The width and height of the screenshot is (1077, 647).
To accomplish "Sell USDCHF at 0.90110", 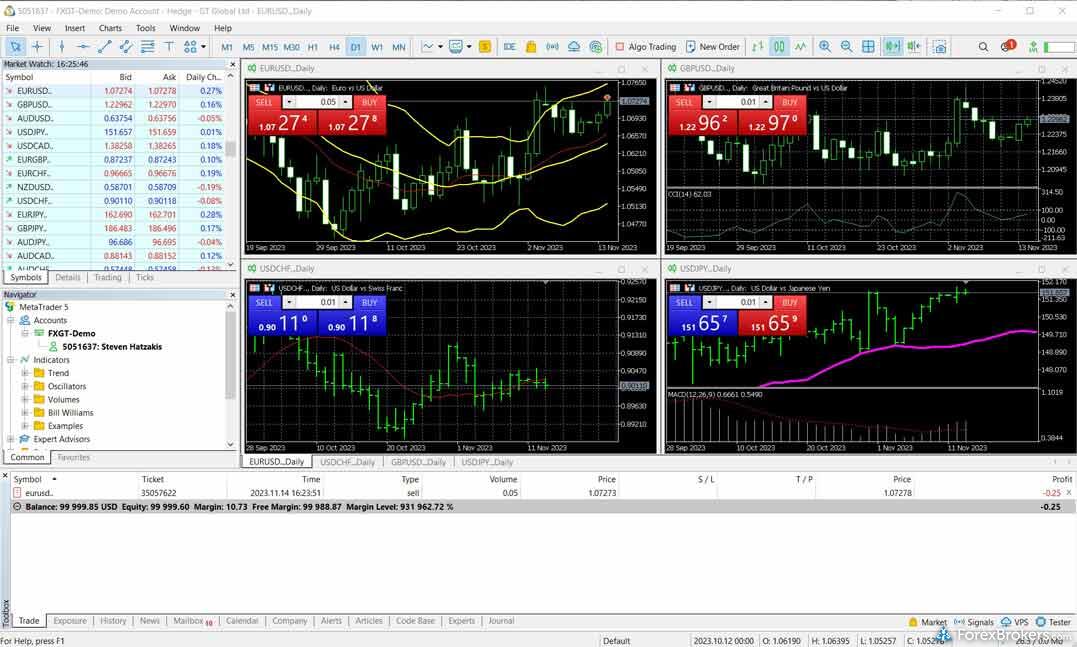I will pos(282,315).
